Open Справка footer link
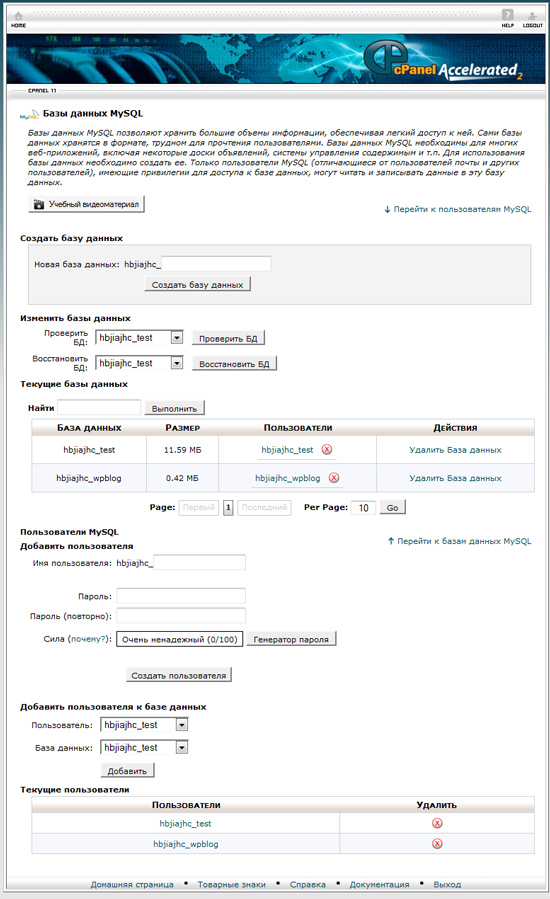 click(x=308, y=884)
